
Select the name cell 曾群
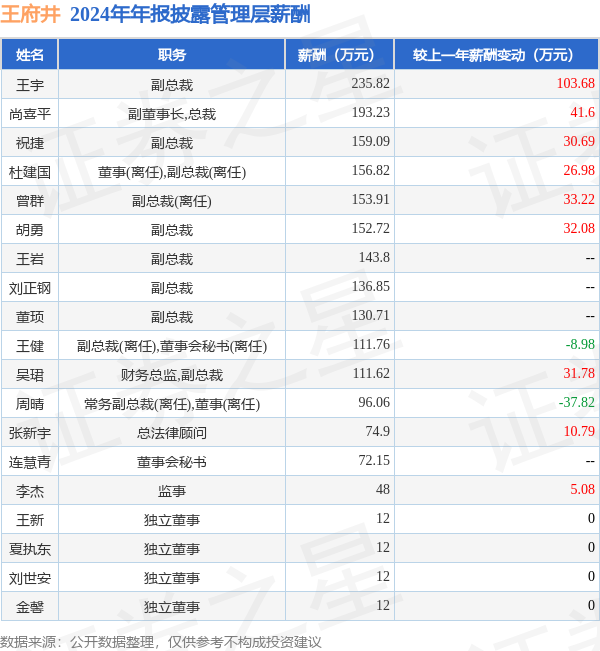coord(29,201)
